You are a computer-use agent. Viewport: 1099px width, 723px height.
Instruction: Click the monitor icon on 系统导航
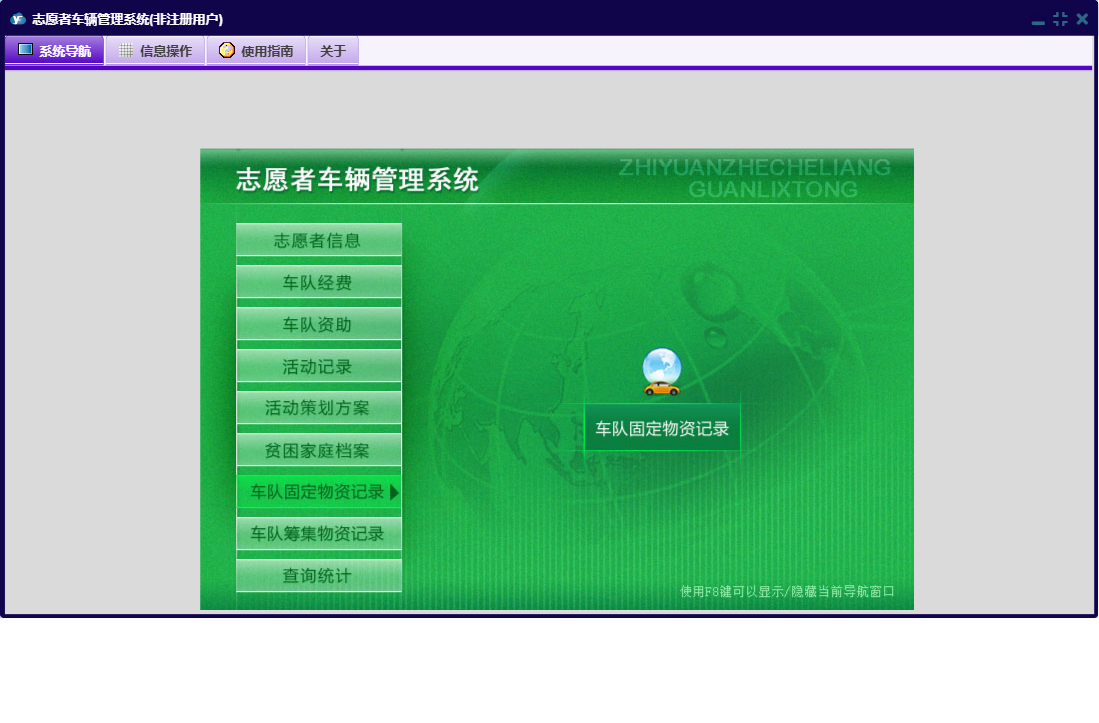[25, 50]
